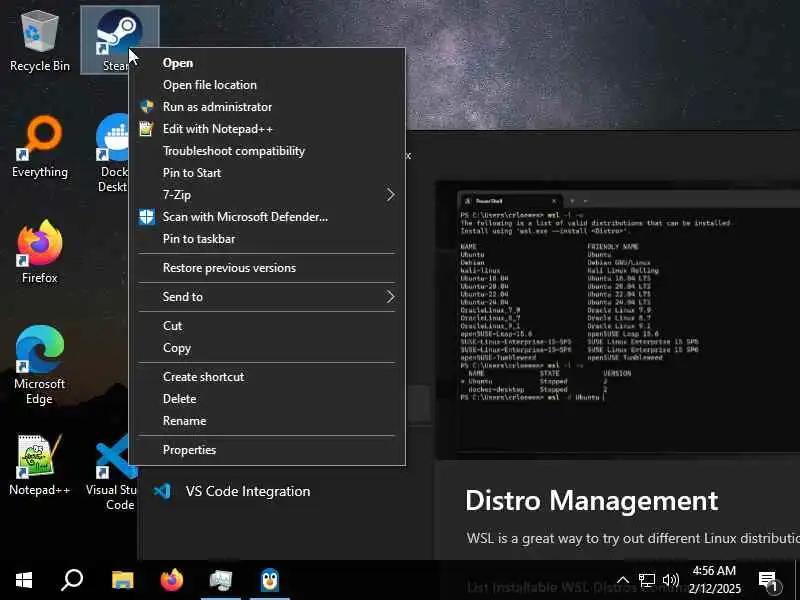Show hidden system tray icons
Viewport: 800px width, 600px height.
click(x=623, y=580)
